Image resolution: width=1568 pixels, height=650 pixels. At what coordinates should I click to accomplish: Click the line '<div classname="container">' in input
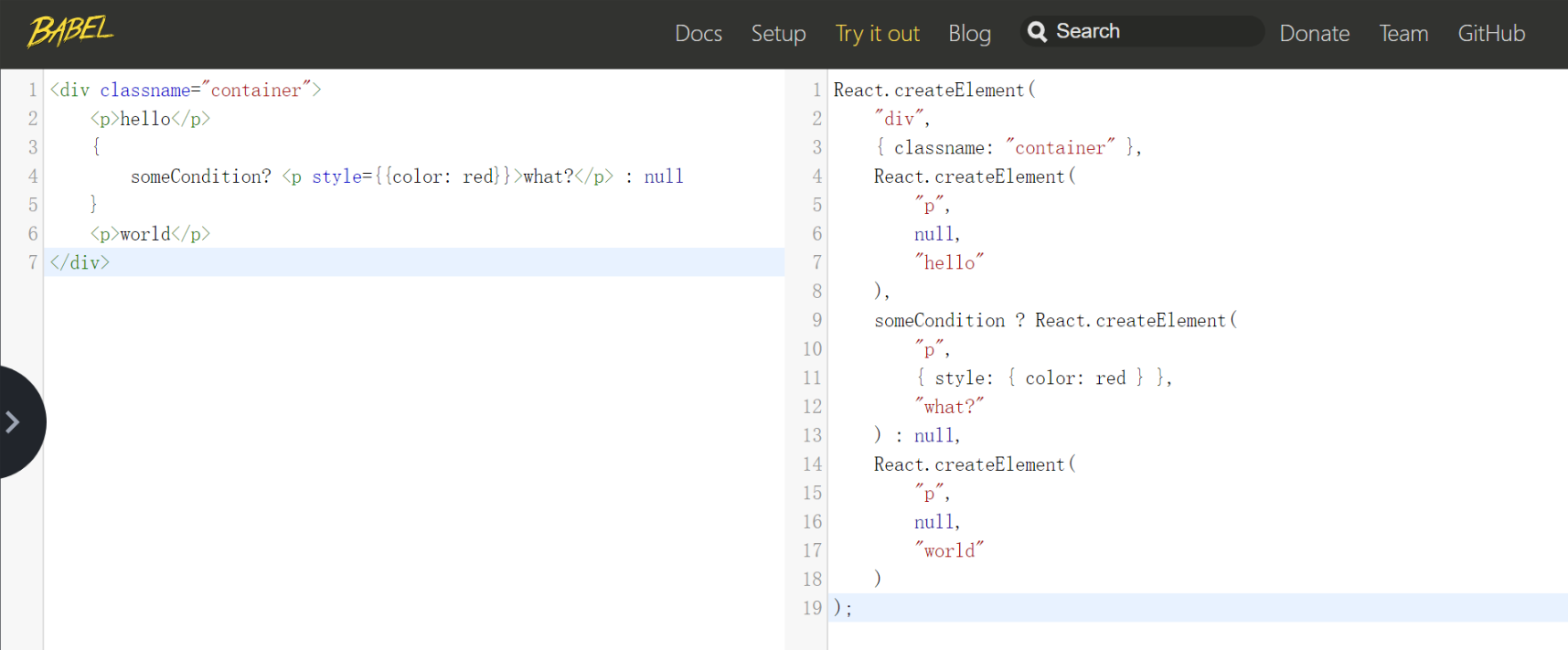[186, 90]
